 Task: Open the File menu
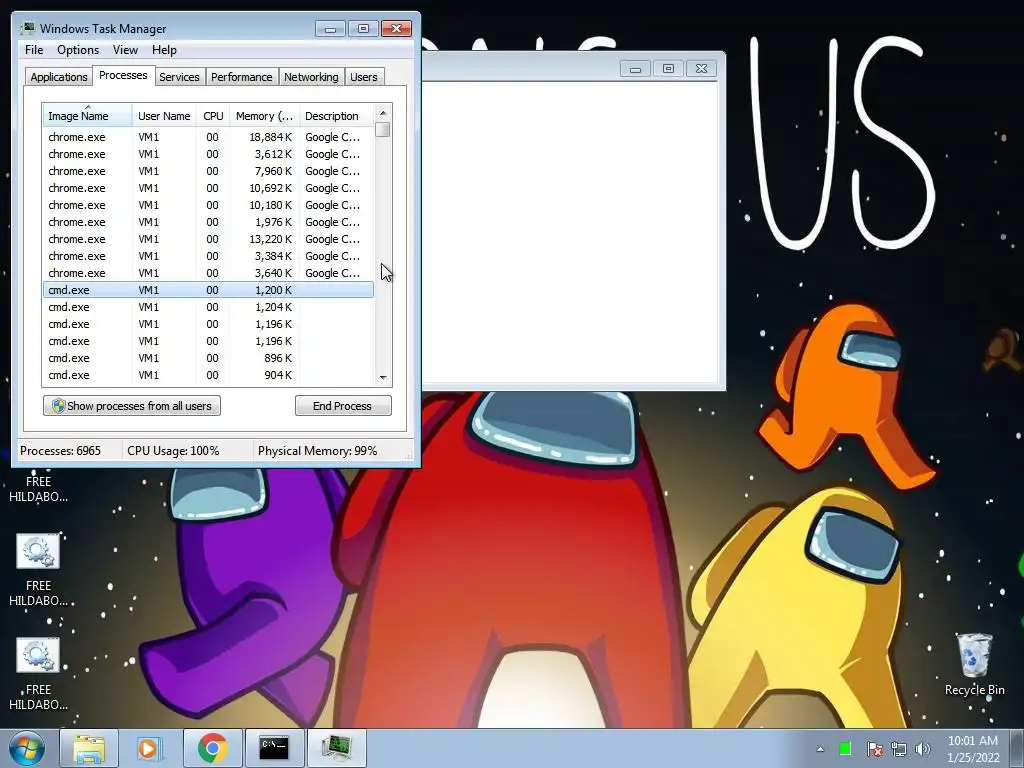pyautogui.click(x=34, y=50)
